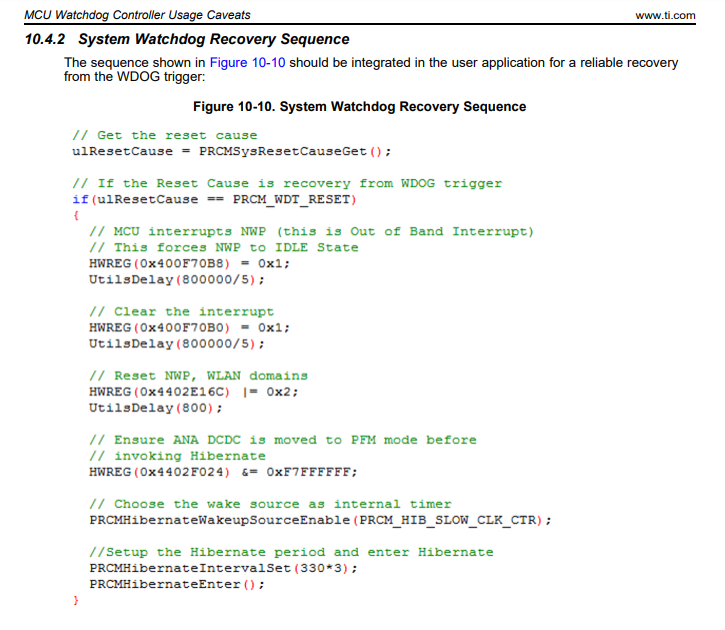The image size is (725, 630).
Task: Click line 'ulResetCause = PRCMSysResetCauseGet();'
Action: 232,152
